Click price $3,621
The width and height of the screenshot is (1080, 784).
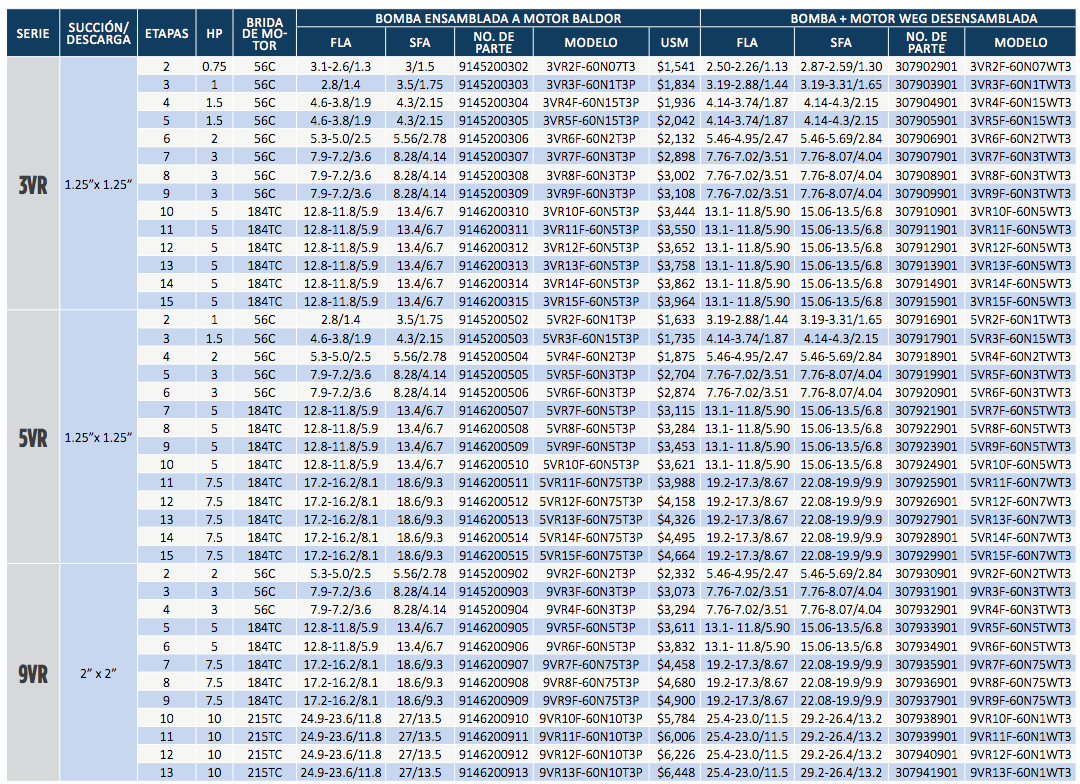coord(675,464)
